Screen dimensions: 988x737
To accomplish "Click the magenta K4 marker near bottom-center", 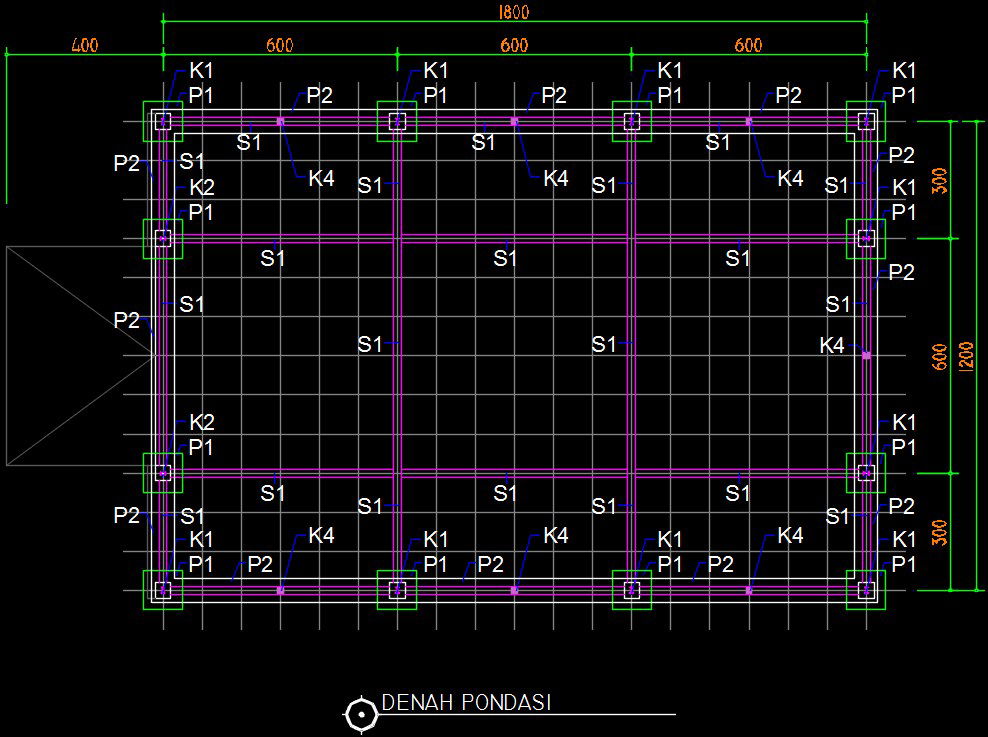I will pyautogui.click(x=514, y=590).
